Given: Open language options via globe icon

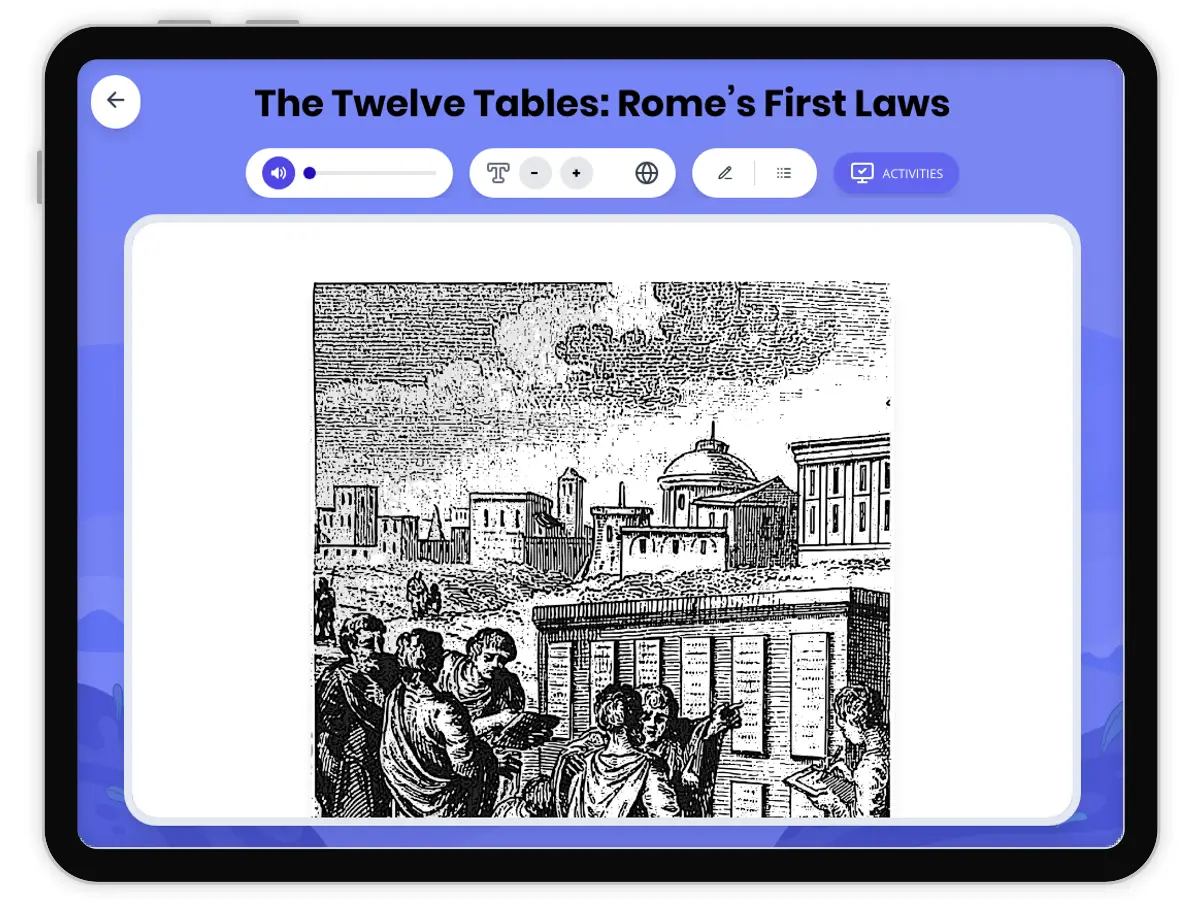Looking at the screenshot, I should [647, 173].
